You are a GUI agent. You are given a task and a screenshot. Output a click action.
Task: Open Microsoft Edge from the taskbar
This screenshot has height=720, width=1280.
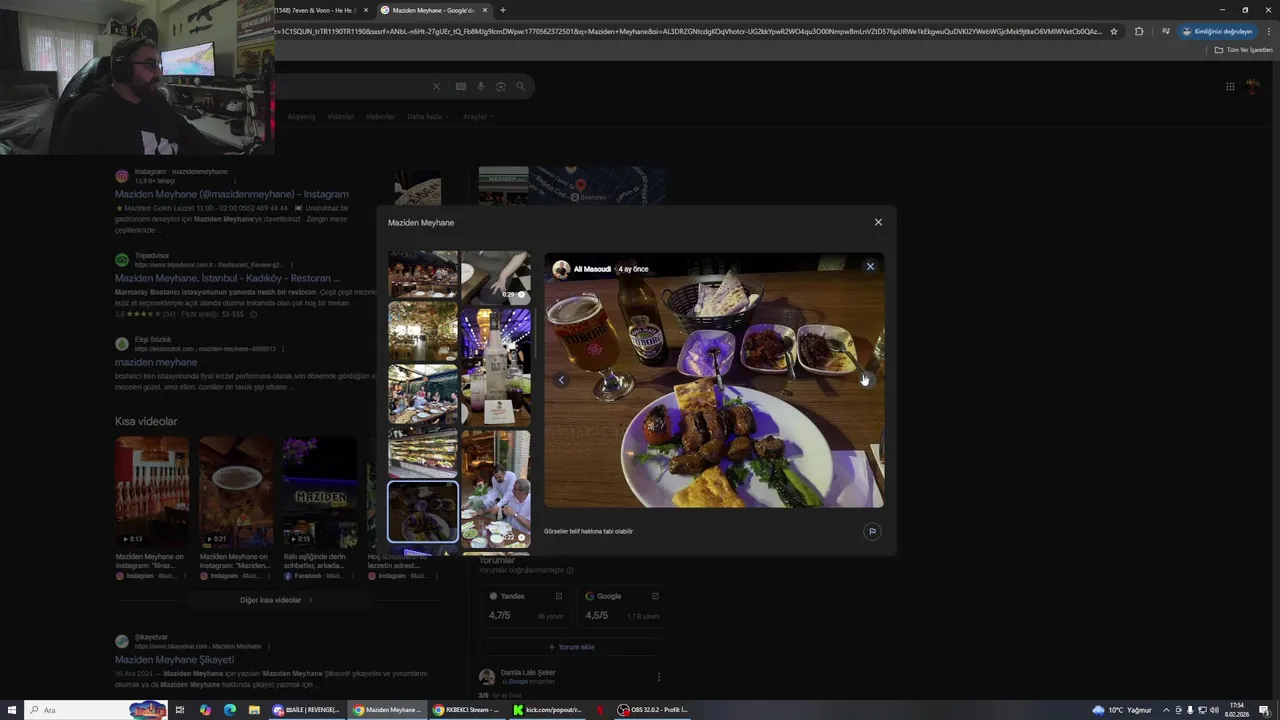[230, 710]
